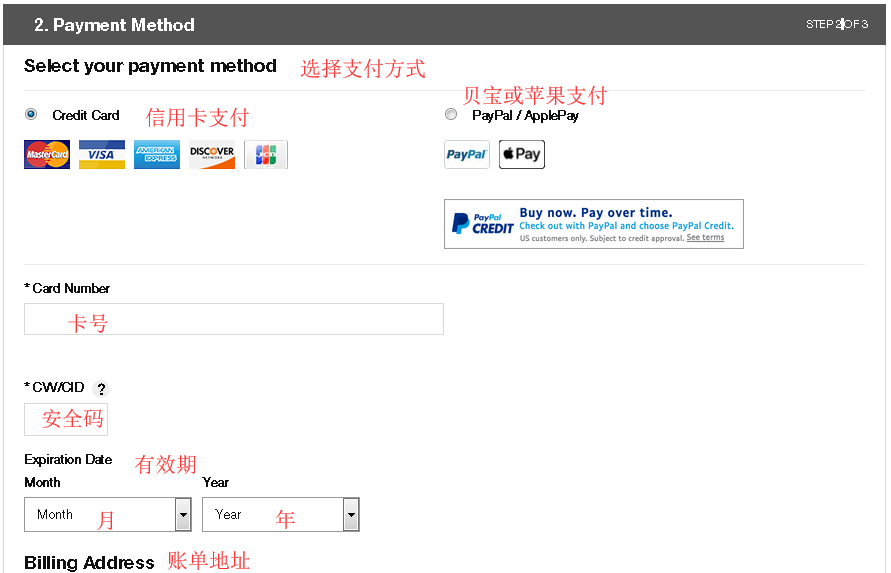The width and height of the screenshot is (891, 573).
Task: Click the "Billing Address" section heading
Action: coord(89,562)
